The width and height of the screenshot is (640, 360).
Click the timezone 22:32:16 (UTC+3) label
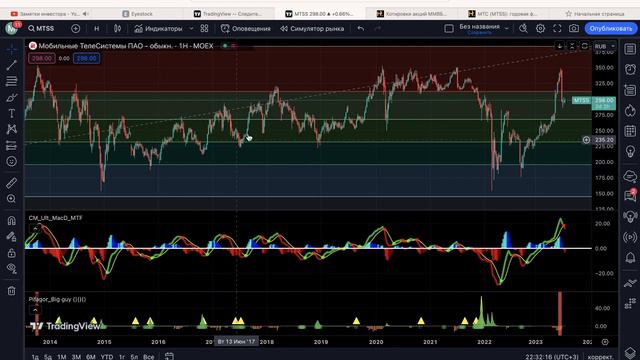coord(552,357)
